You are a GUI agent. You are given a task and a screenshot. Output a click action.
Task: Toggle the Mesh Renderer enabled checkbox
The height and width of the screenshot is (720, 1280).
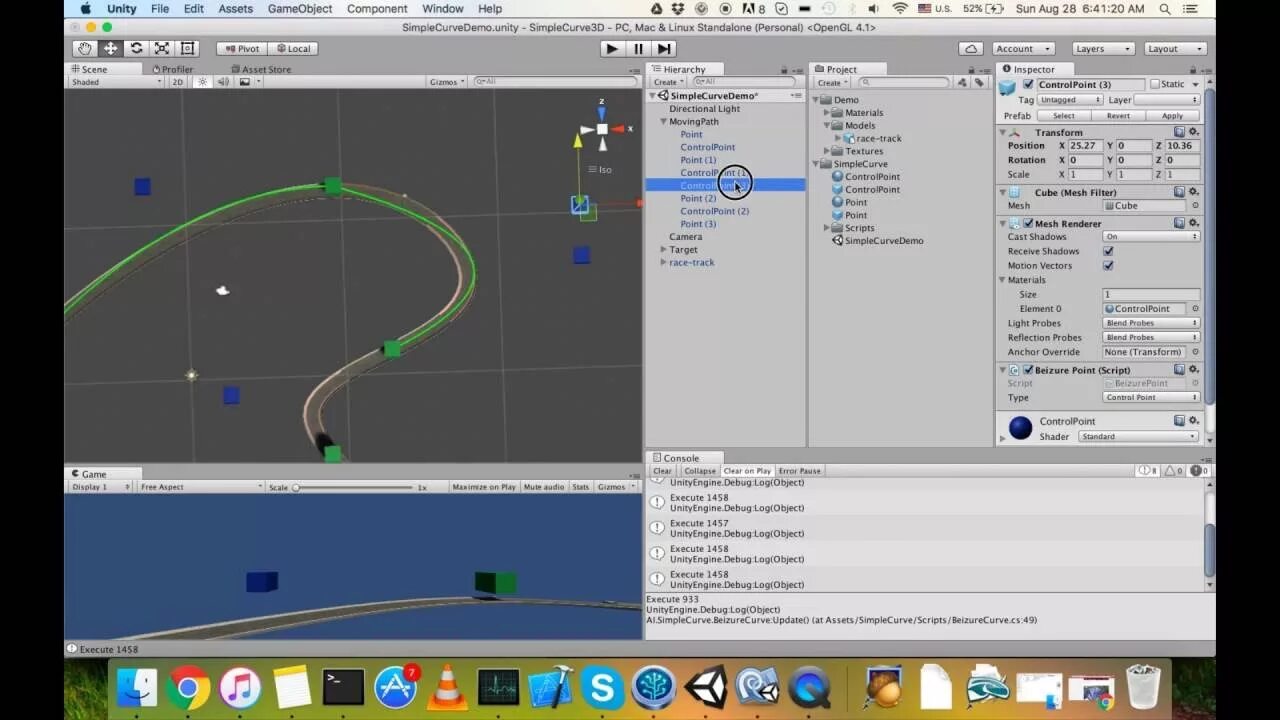1028,223
